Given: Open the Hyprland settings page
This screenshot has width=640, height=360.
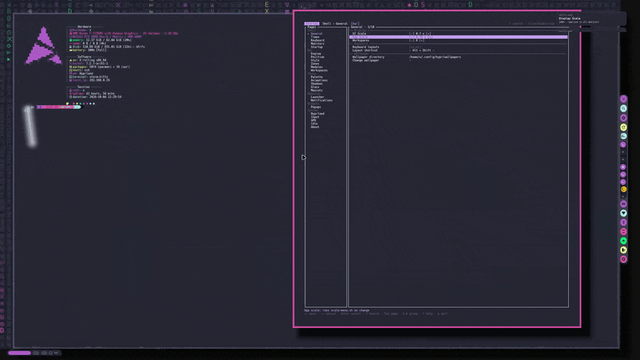Looking at the screenshot, I should click(318, 113).
